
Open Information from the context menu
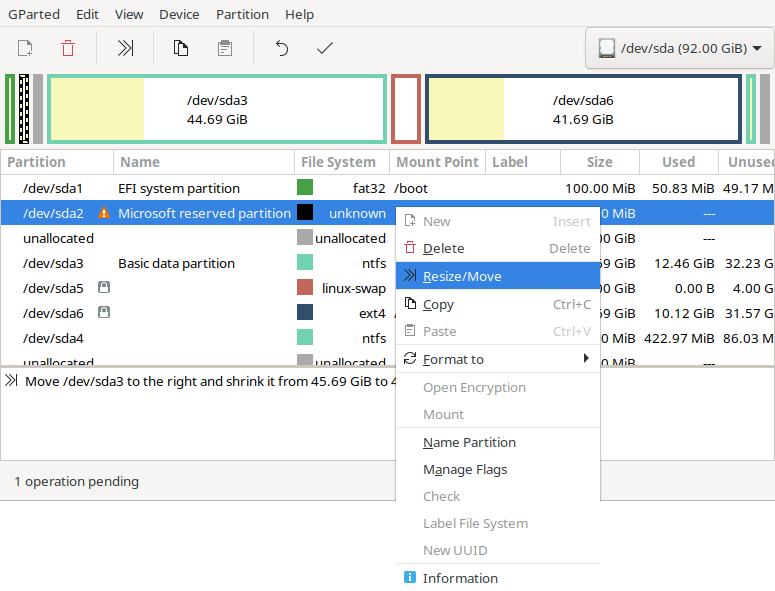tap(460, 578)
